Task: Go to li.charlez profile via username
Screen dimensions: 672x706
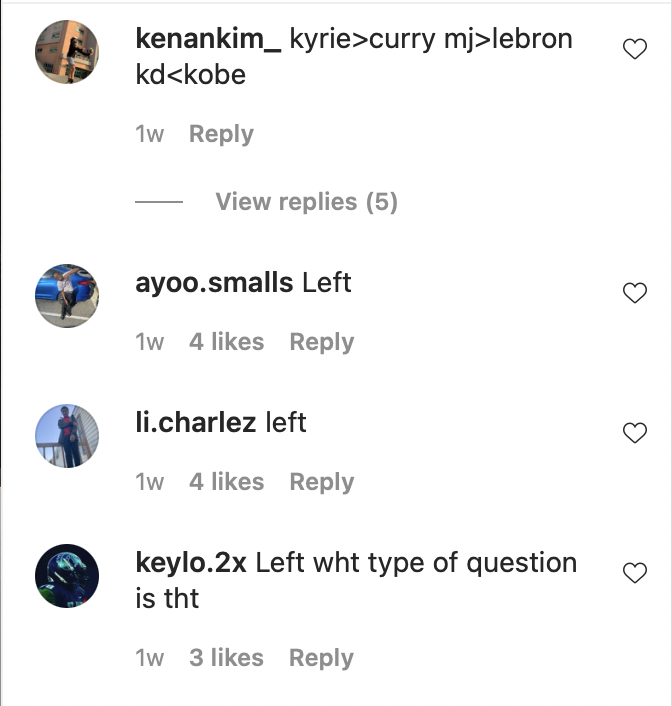Action: tap(196, 423)
